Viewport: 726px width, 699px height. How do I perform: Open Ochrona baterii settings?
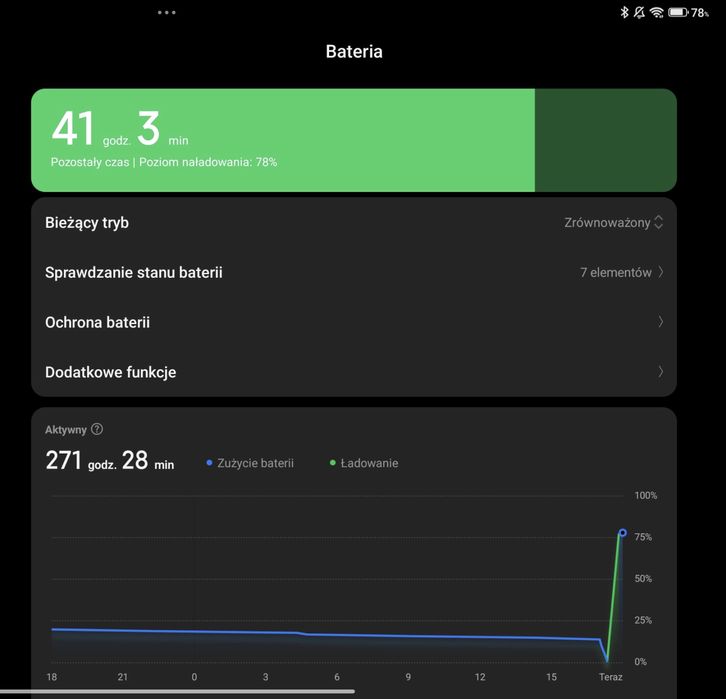tap(354, 322)
